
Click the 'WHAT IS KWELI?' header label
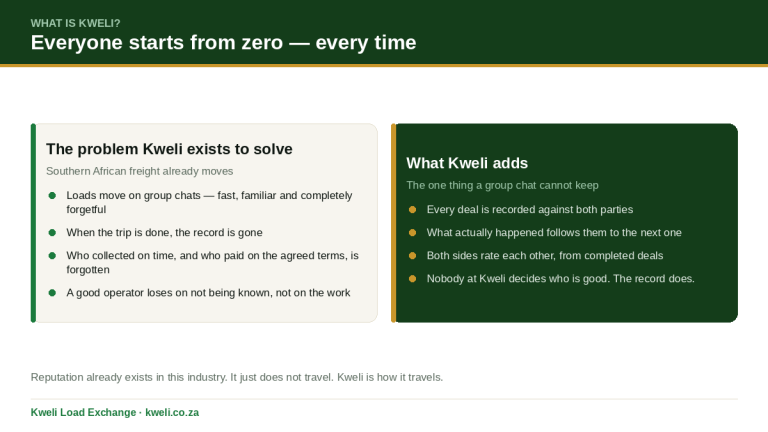click(75, 24)
